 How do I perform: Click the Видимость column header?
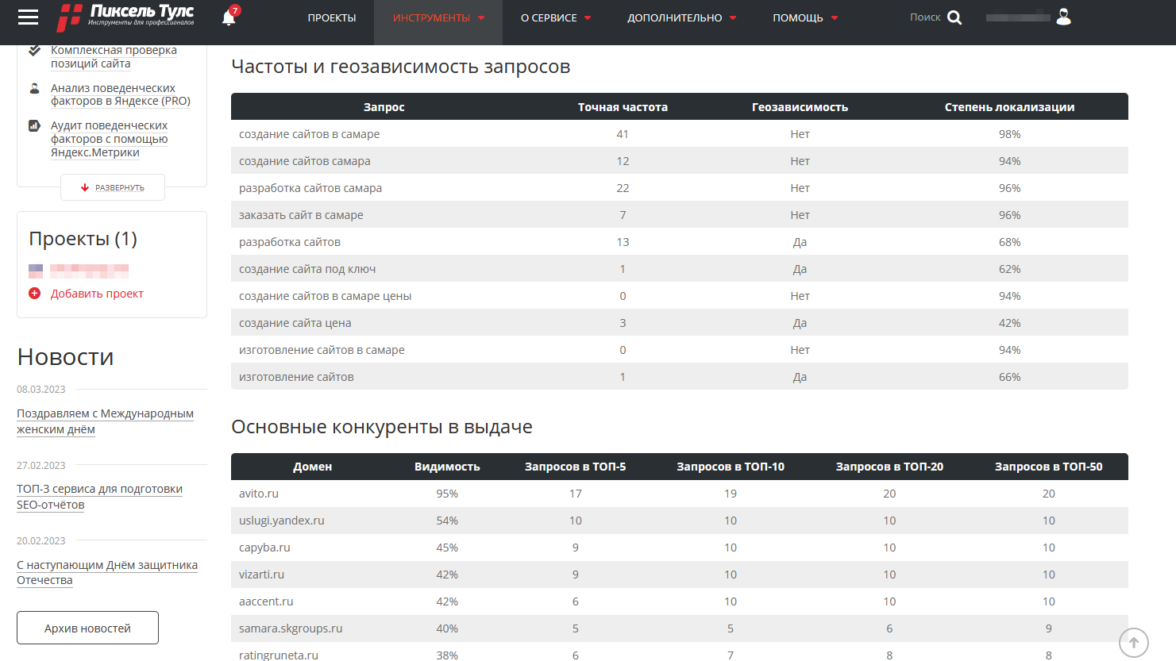click(x=447, y=467)
